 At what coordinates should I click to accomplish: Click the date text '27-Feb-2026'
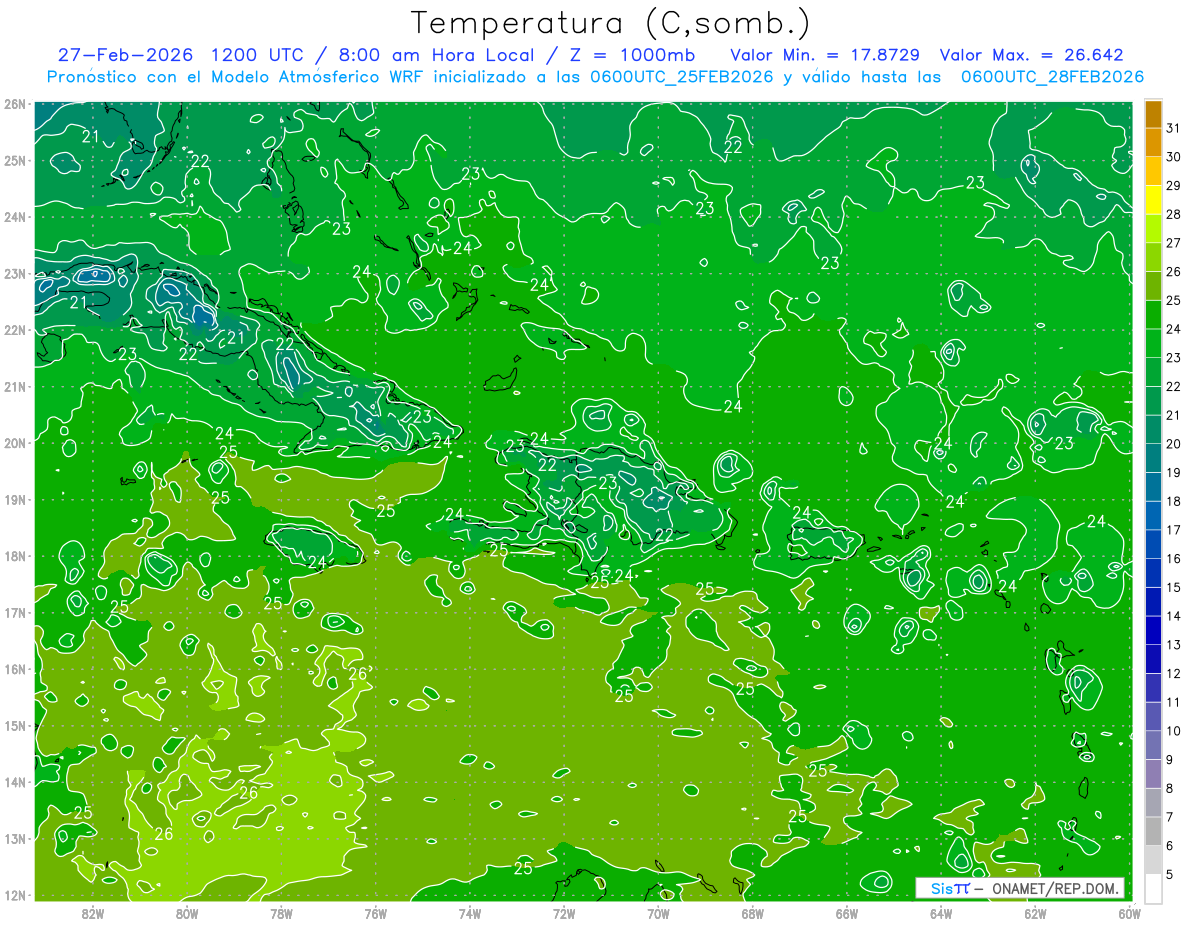pos(124,55)
